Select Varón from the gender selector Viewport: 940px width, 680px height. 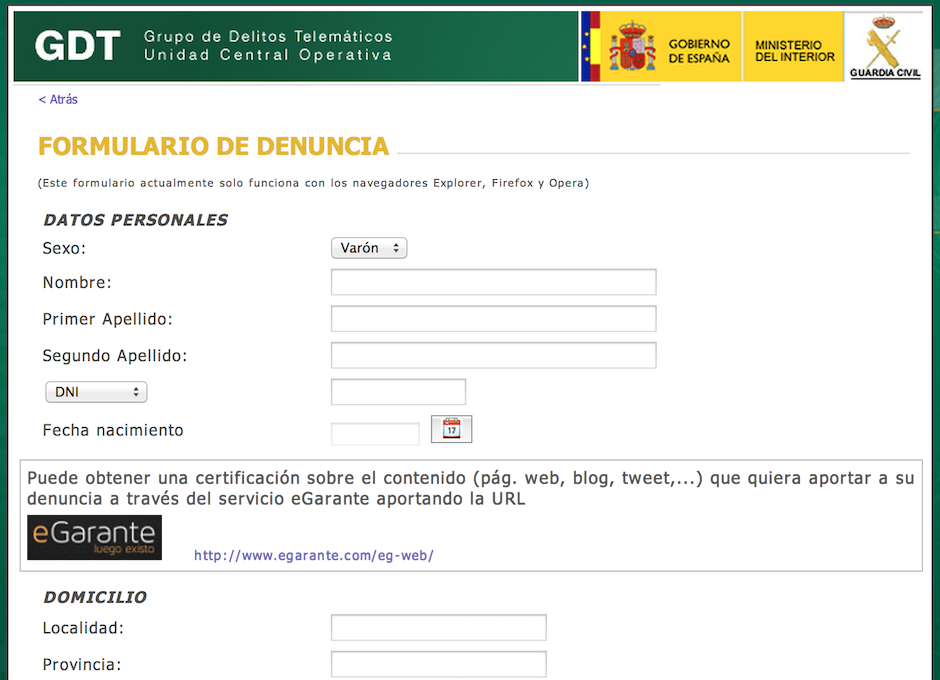click(368, 247)
